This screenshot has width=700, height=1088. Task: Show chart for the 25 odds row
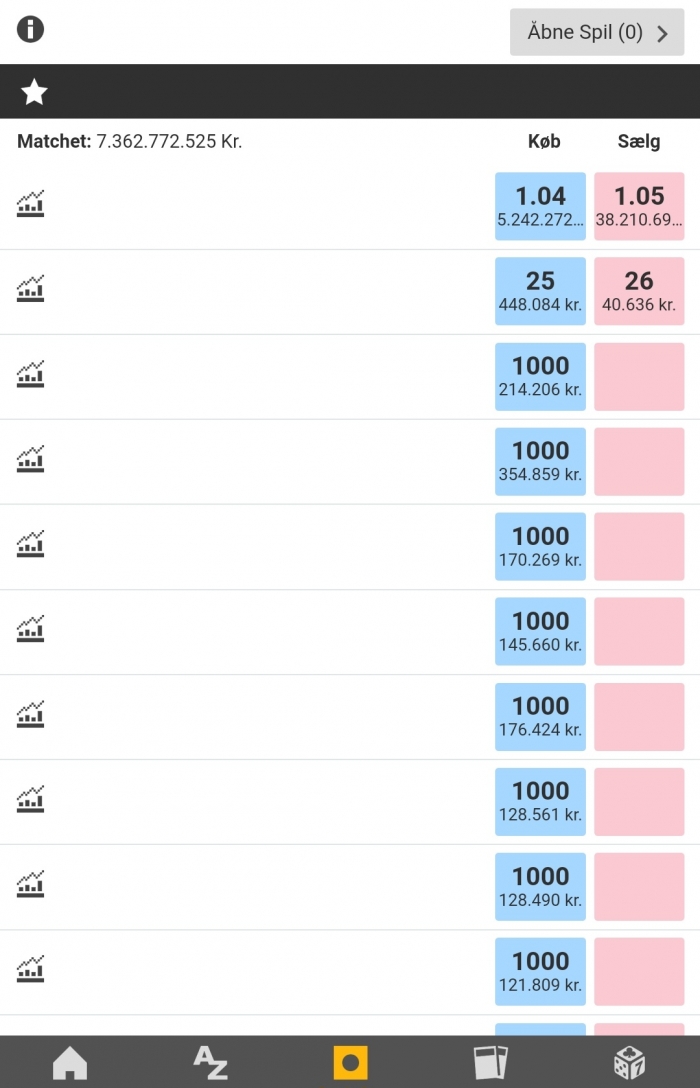click(31, 289)
